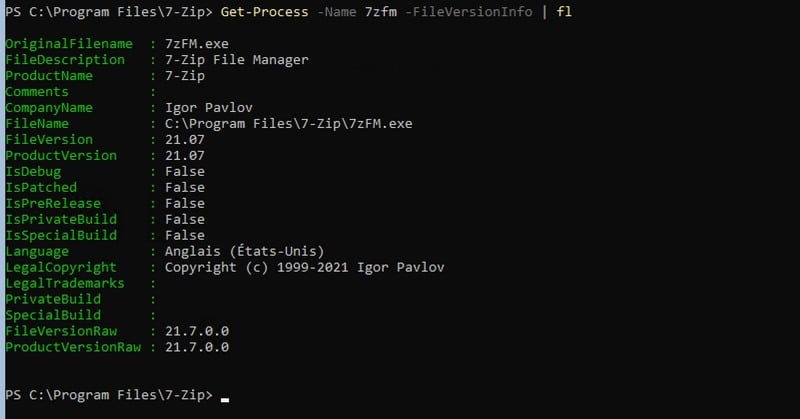Click the IsPreRelease property label

click(53, 204)
